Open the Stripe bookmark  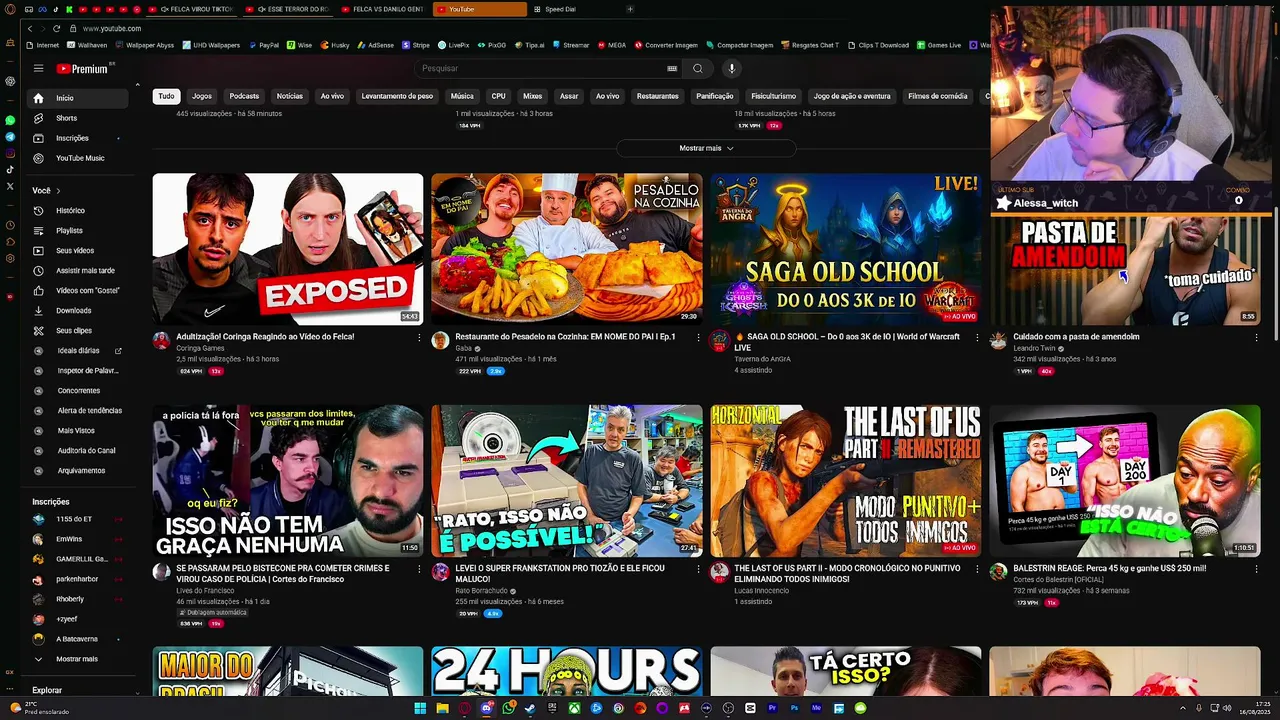coord(416,45)
